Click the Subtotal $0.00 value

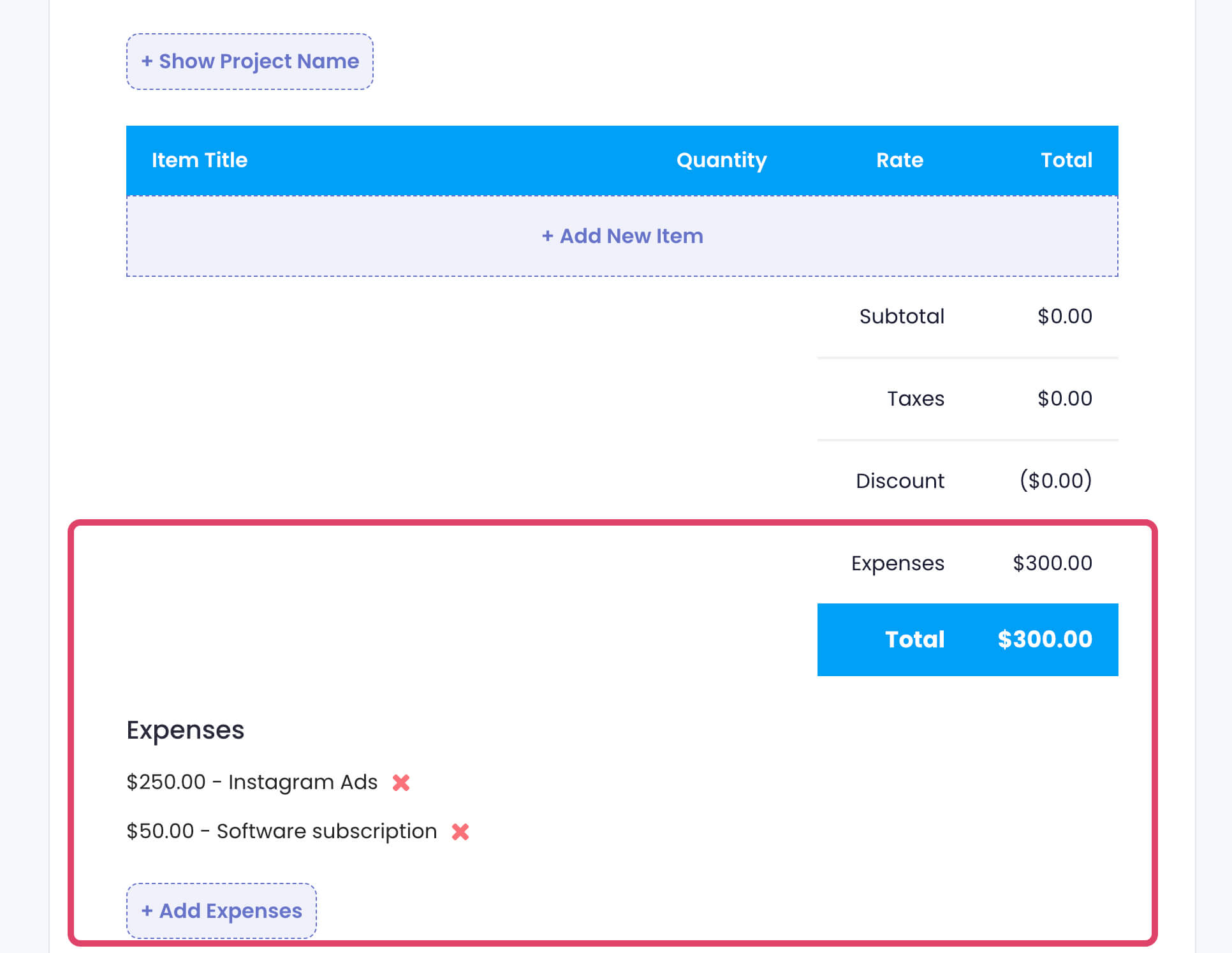click(x=1064, y=316)
